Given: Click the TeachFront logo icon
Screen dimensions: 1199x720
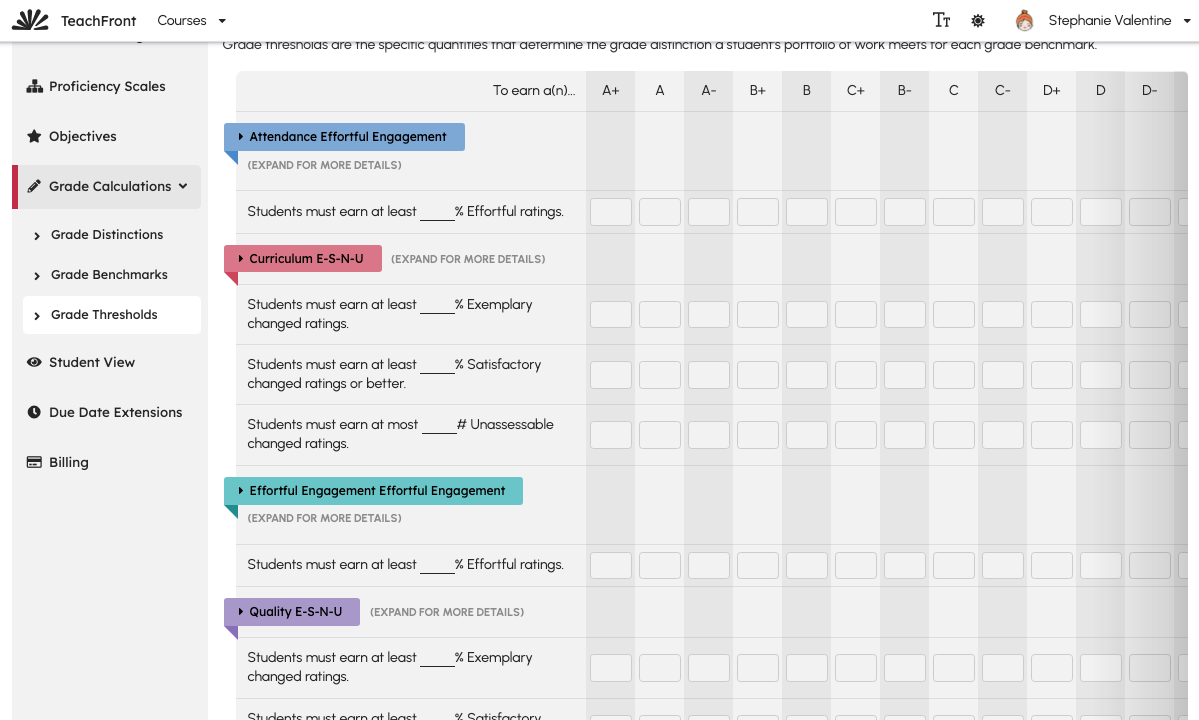Looking at the screenshot, I should (x=31, y=20).
